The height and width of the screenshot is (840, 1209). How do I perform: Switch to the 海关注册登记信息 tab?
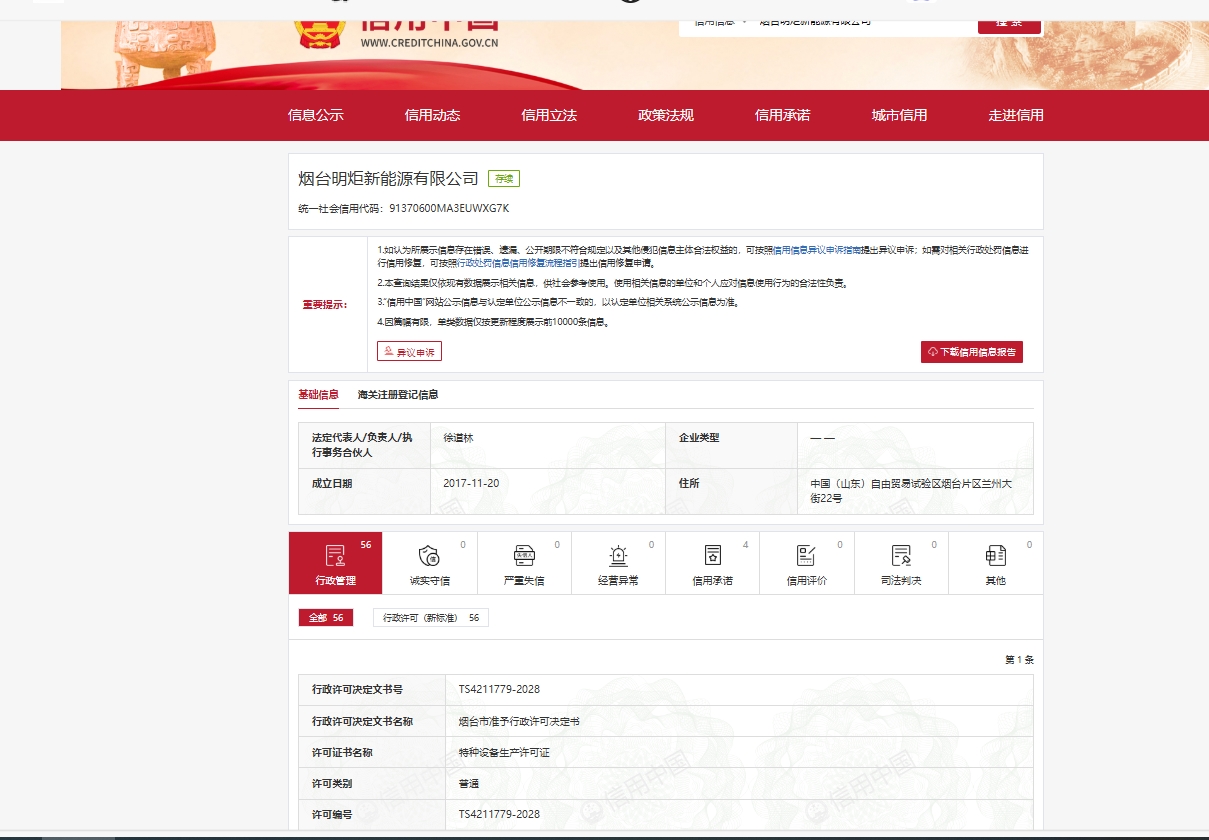[x=398, y=395]
